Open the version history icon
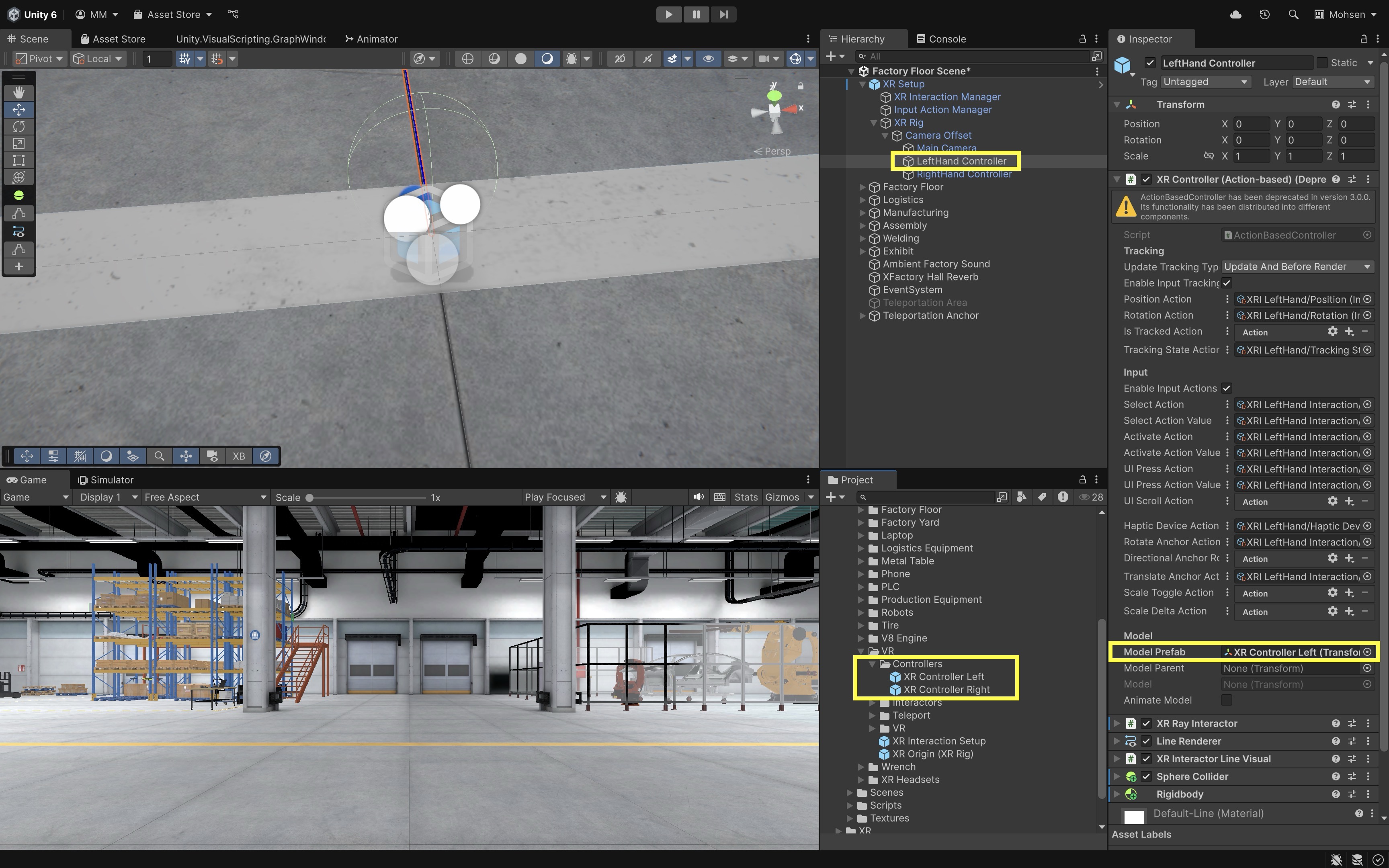 1264,14
